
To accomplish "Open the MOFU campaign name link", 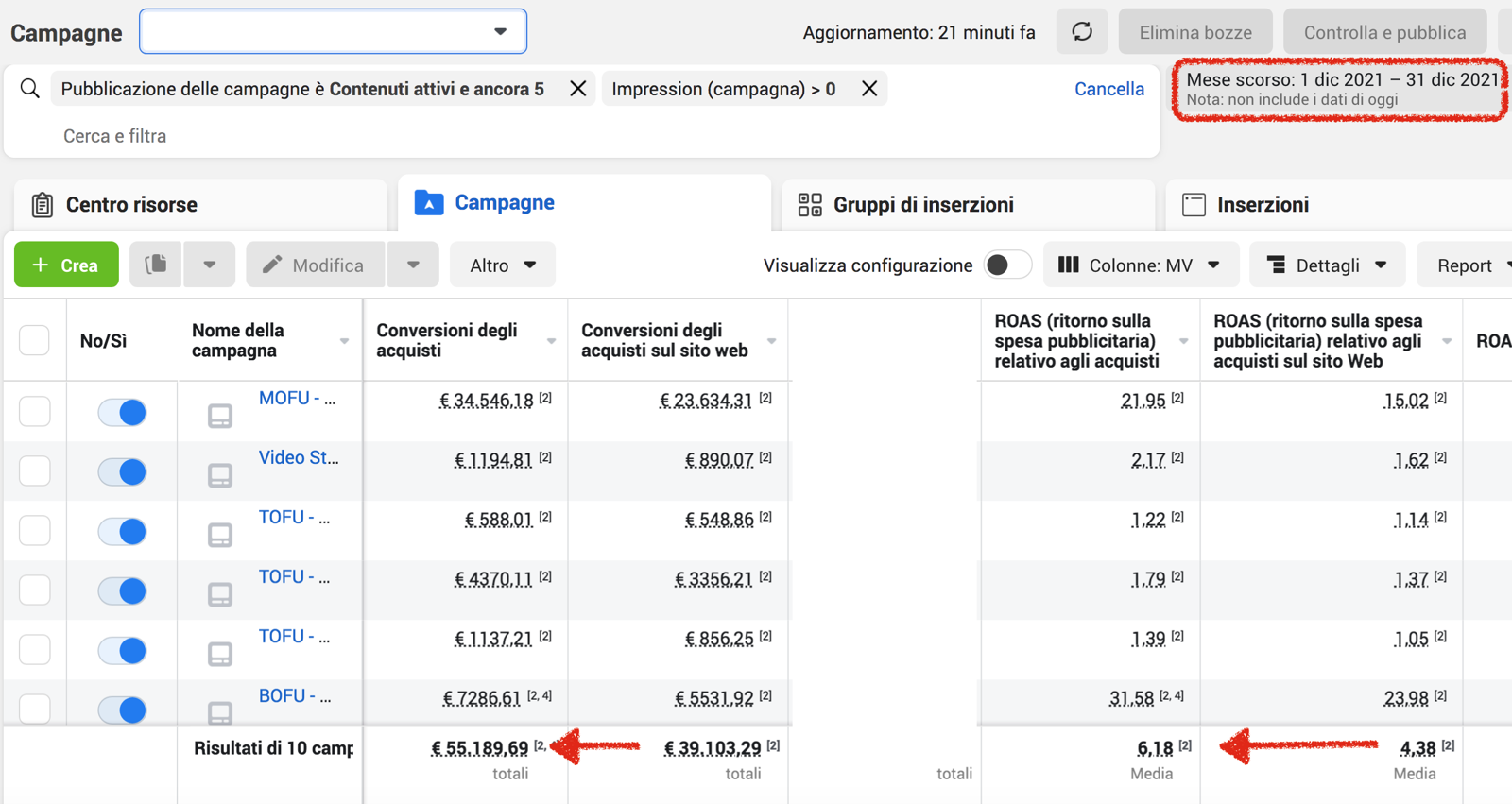I will click(297, 398).
